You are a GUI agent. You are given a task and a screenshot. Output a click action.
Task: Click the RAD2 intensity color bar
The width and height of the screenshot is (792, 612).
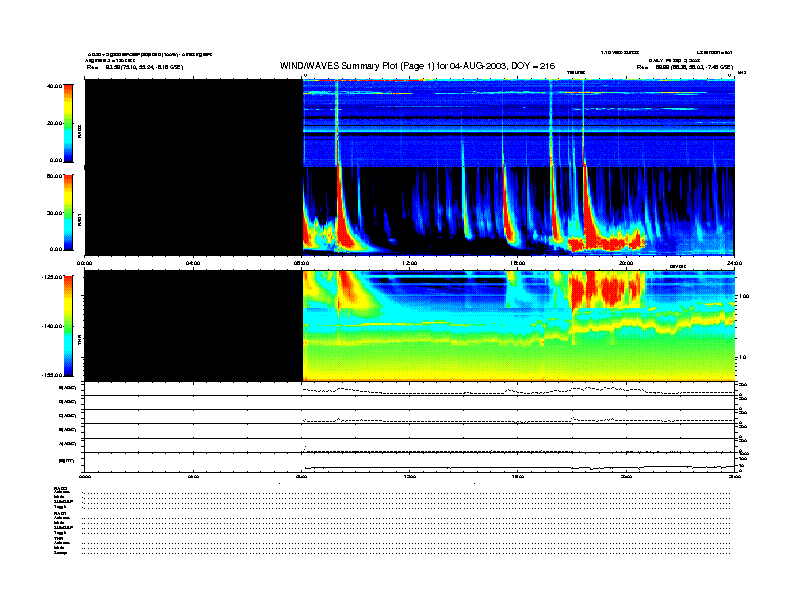[x=68, y=122]
